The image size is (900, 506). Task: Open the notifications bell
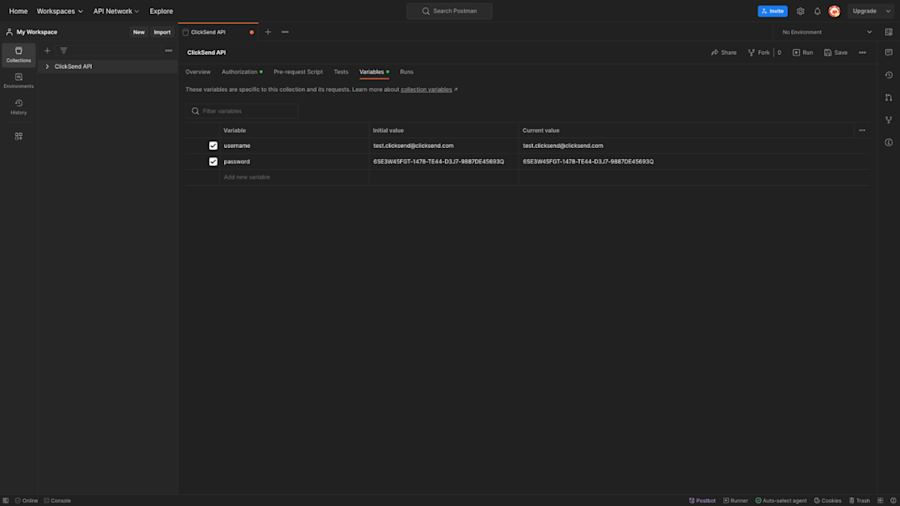[817, 11]
